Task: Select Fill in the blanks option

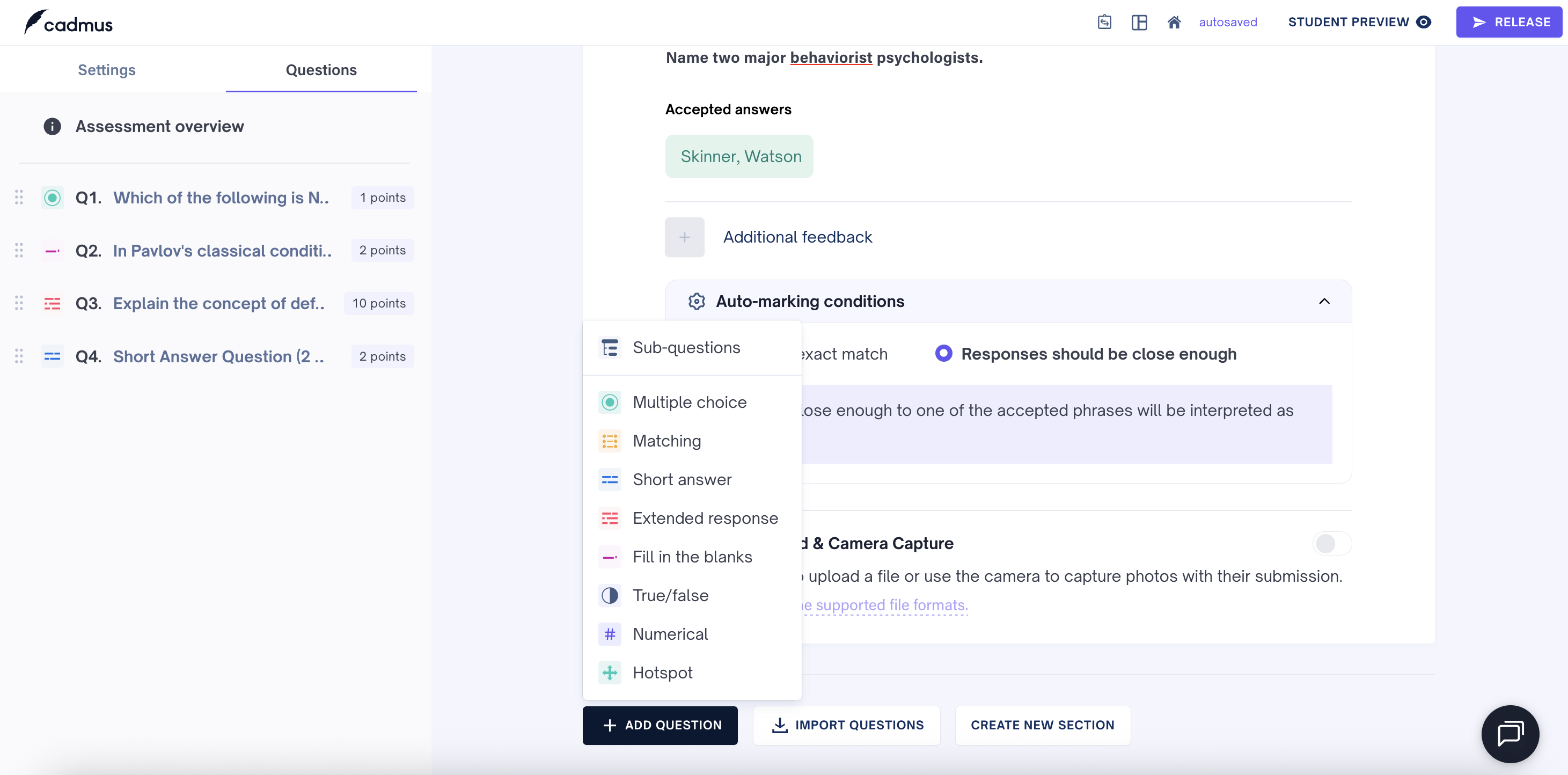Action: tap(692, 557)
